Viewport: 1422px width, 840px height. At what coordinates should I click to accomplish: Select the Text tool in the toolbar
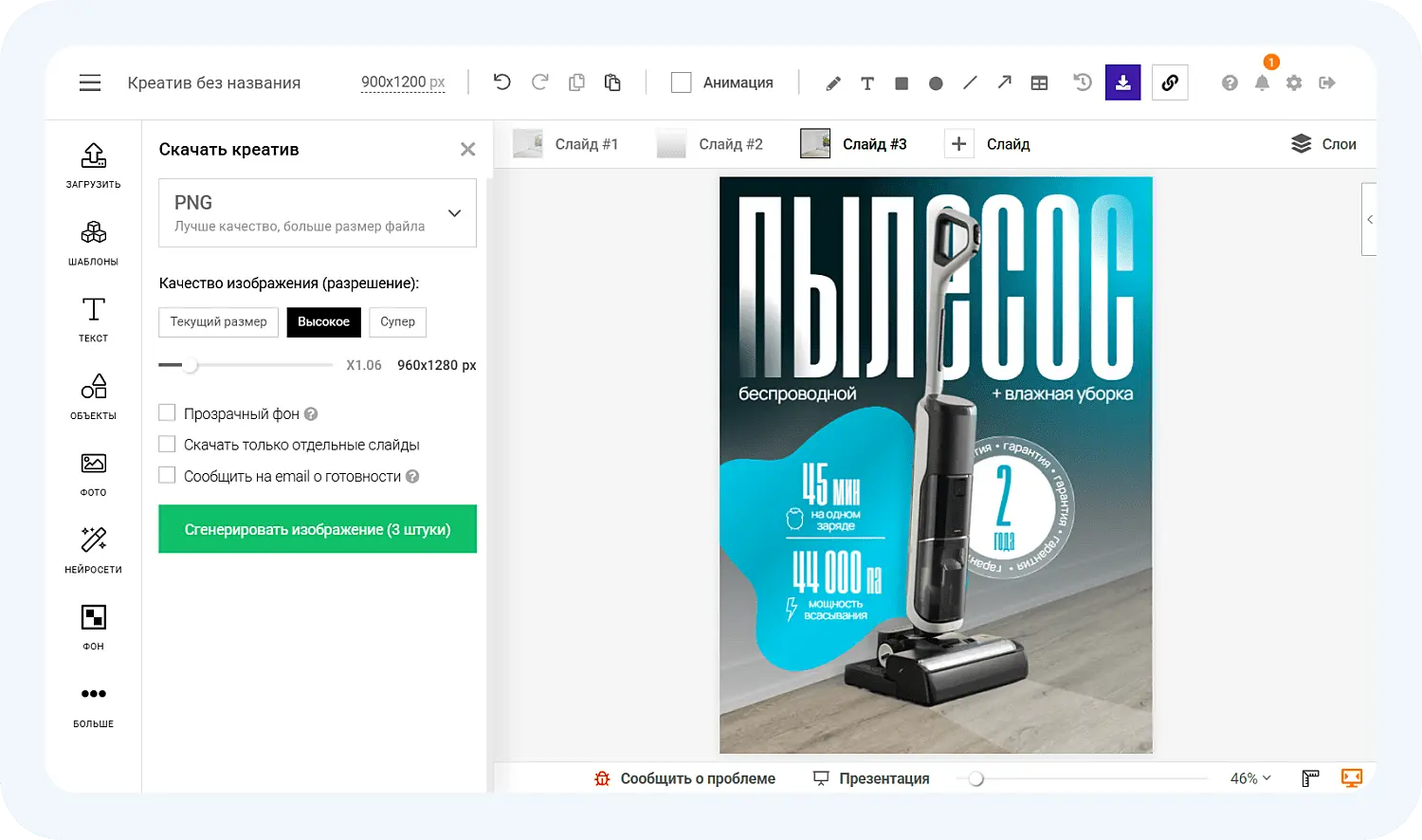(866, 82)
